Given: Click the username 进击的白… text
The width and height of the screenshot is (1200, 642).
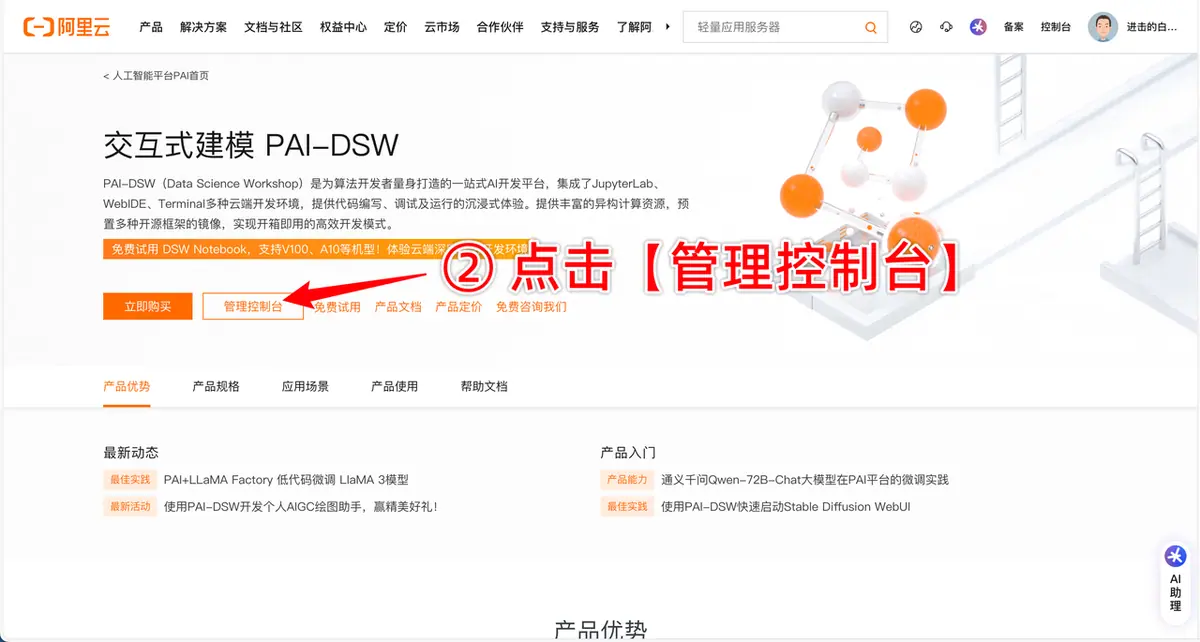Looking at the screenshot, I should (x=1152, y=27).
